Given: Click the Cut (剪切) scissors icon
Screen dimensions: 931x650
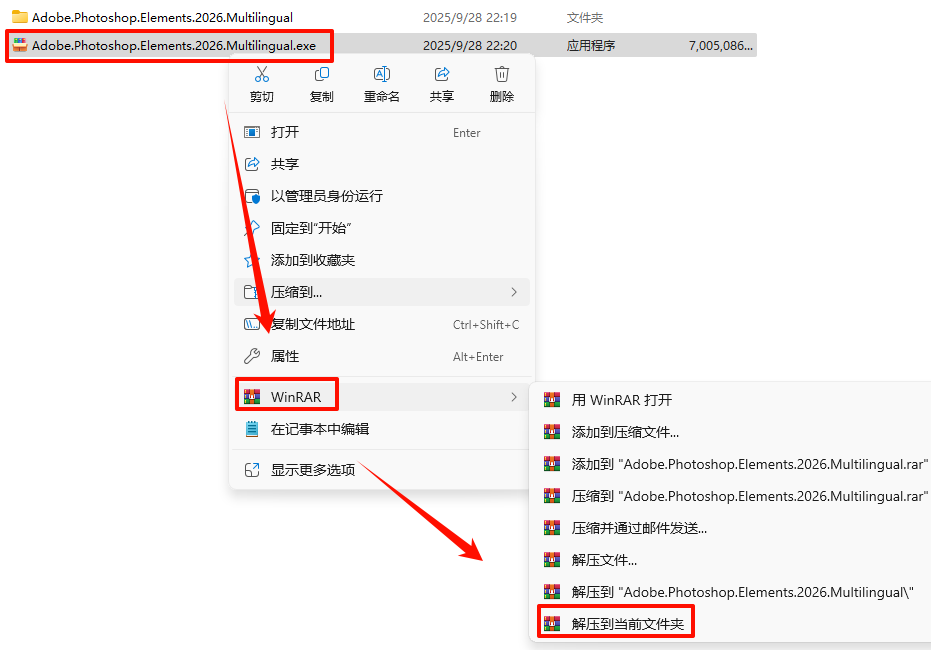Looking at the screenshot, I should pyautogui.click(x=261, y=75).
